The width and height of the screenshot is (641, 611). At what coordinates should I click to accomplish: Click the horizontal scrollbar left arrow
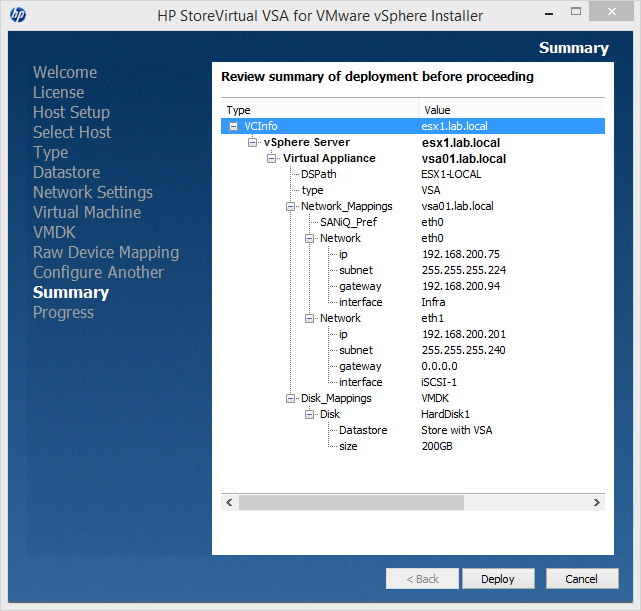[229, 502]
